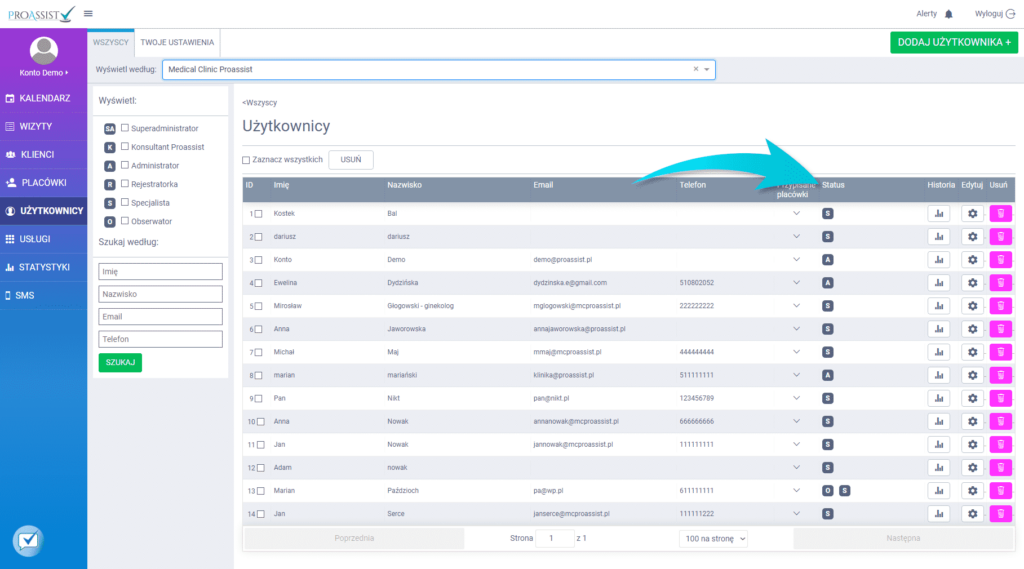
Task: Open the Medical Clinic Proassist dropdown
Action: 707,69
